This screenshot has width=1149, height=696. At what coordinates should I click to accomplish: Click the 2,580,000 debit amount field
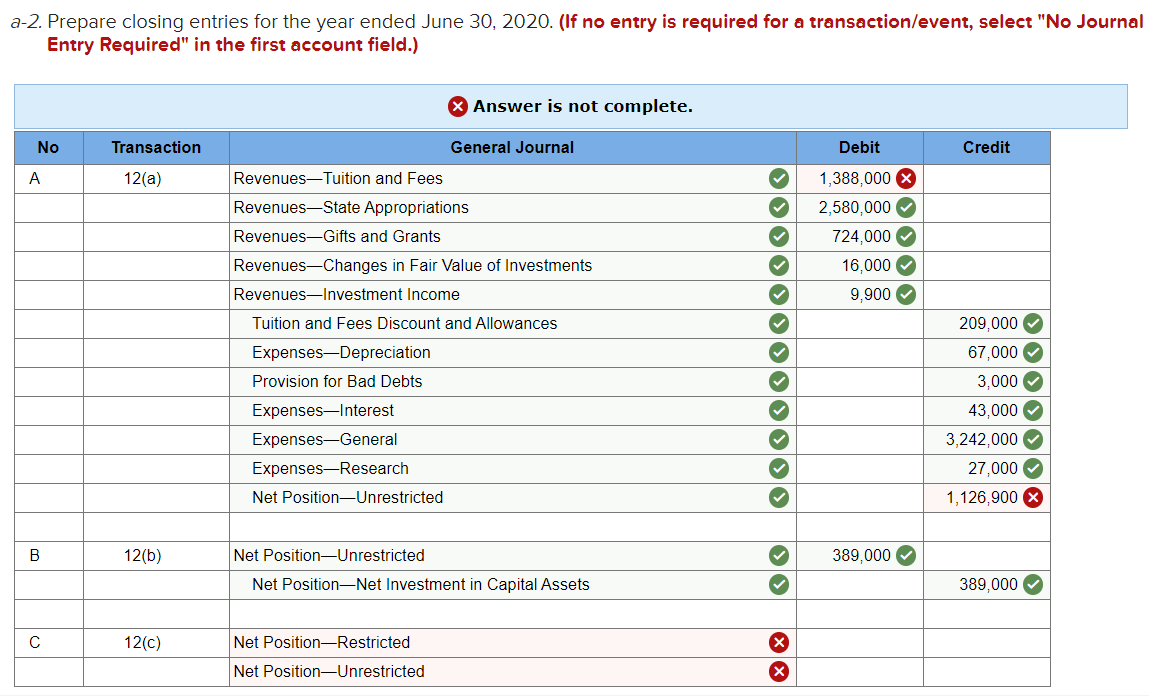click(860, 207)
